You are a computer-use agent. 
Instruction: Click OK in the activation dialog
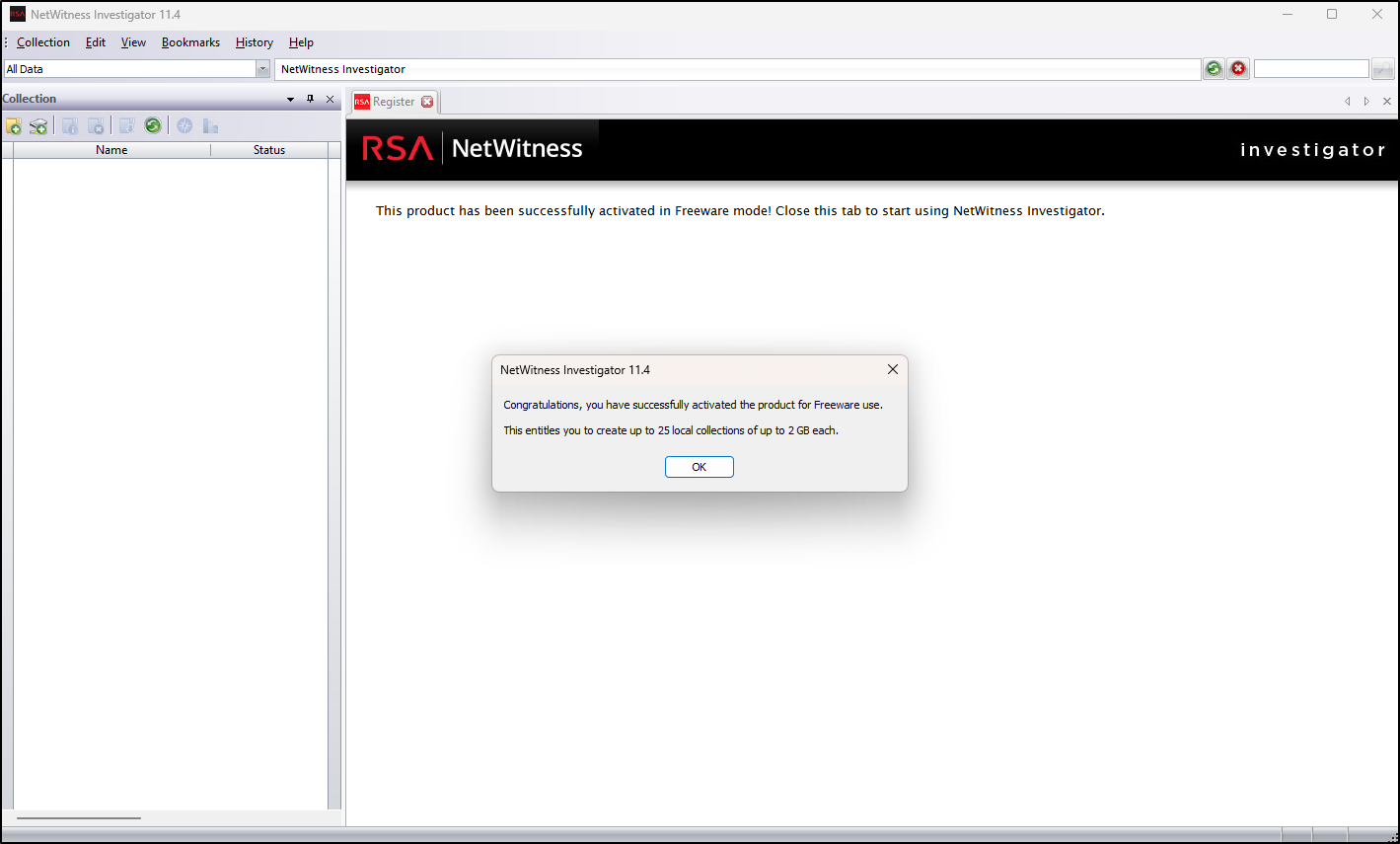click(x=700, y=467)
